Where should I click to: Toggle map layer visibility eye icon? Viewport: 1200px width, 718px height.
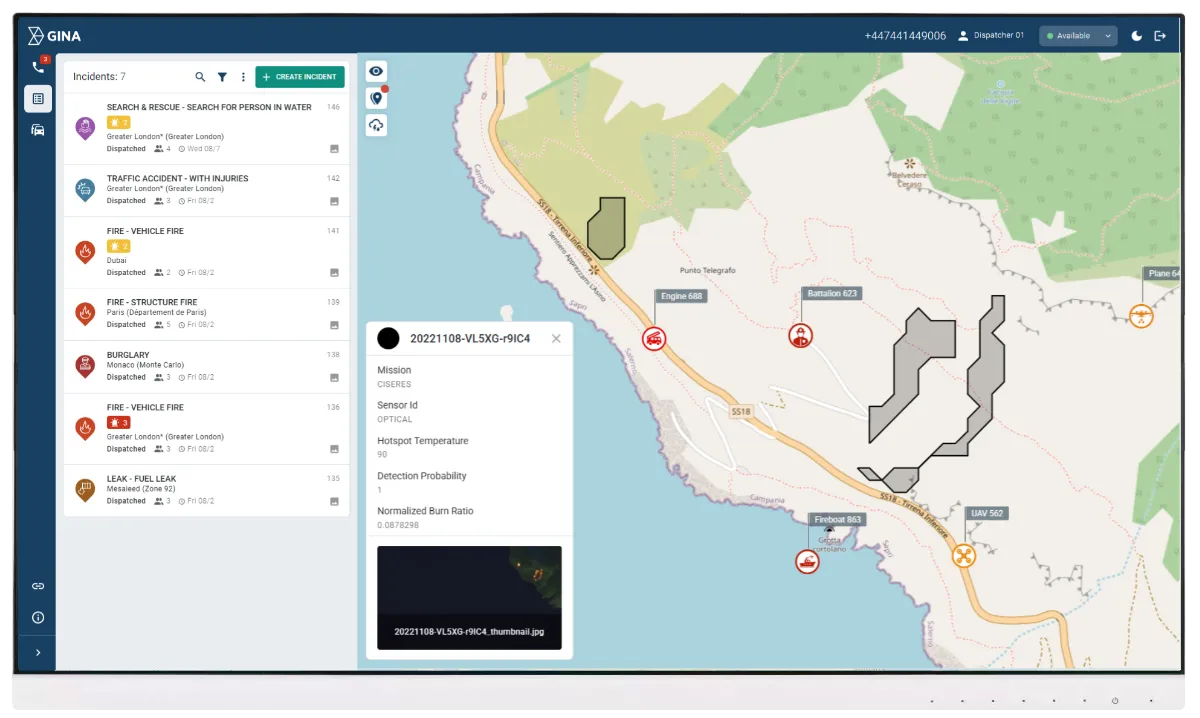click(376, 71)
